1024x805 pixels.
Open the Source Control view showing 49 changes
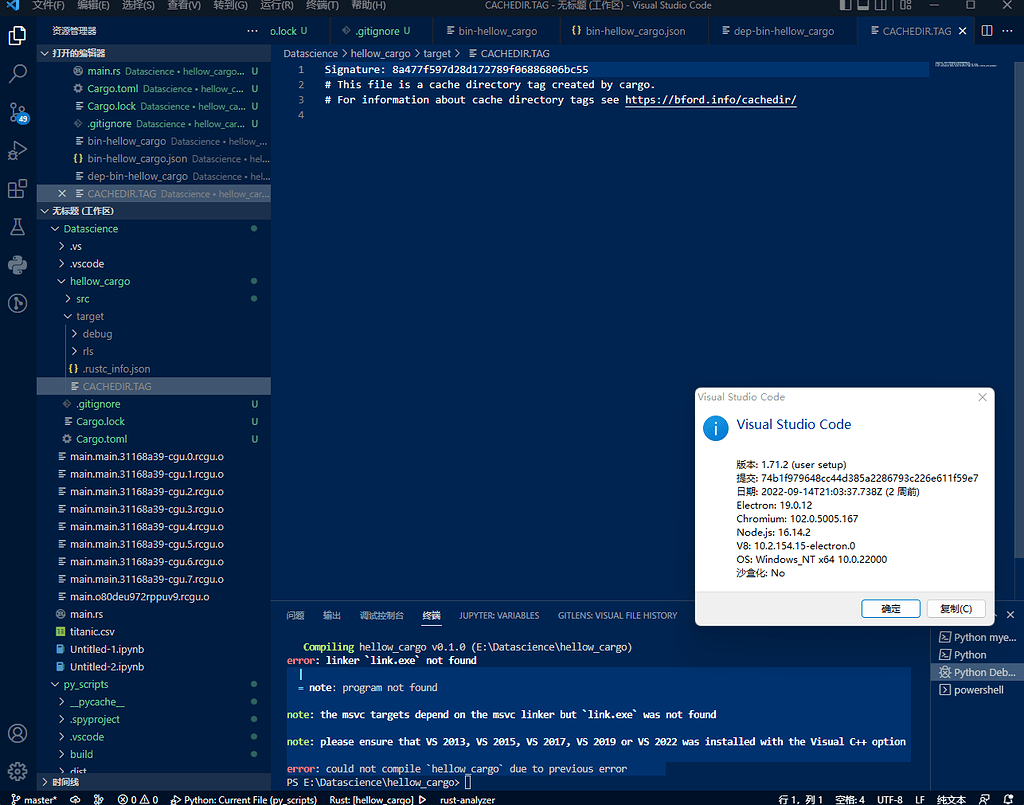tap(18, 110)
